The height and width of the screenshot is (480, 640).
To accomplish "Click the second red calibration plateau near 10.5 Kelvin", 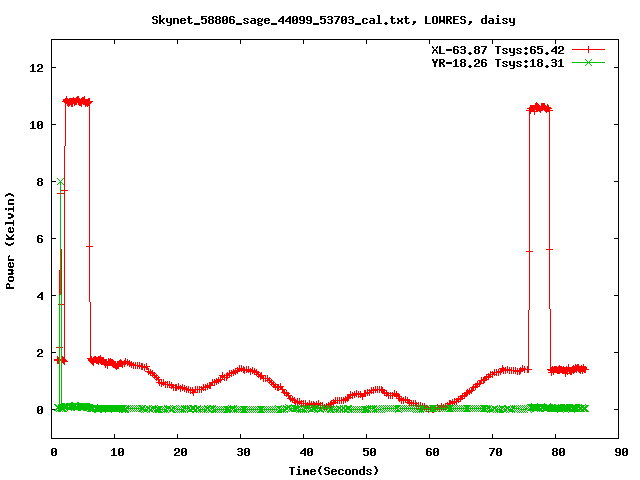I will click(x=540, y=108).
